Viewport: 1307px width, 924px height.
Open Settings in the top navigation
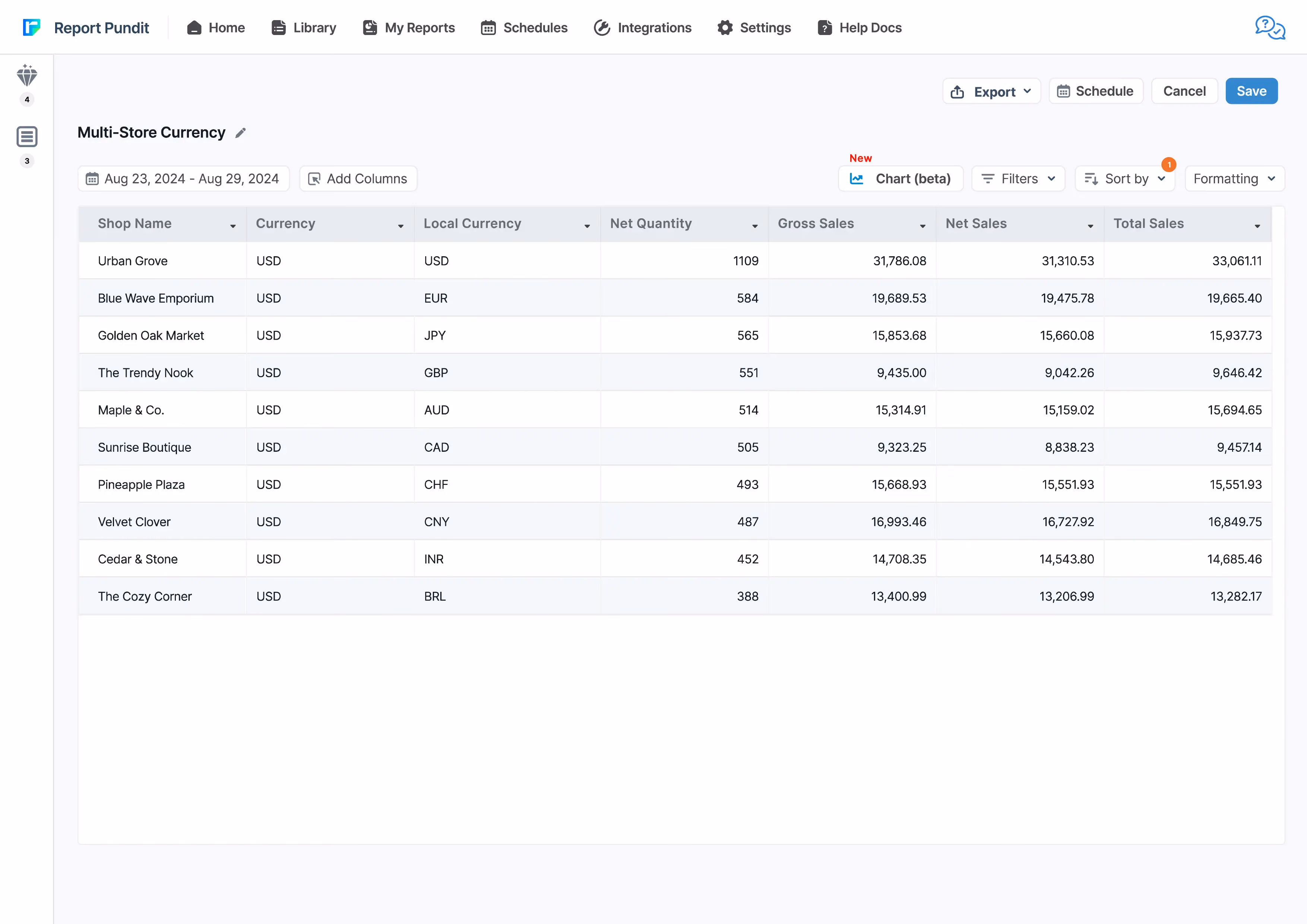click(x=754, y=27)
